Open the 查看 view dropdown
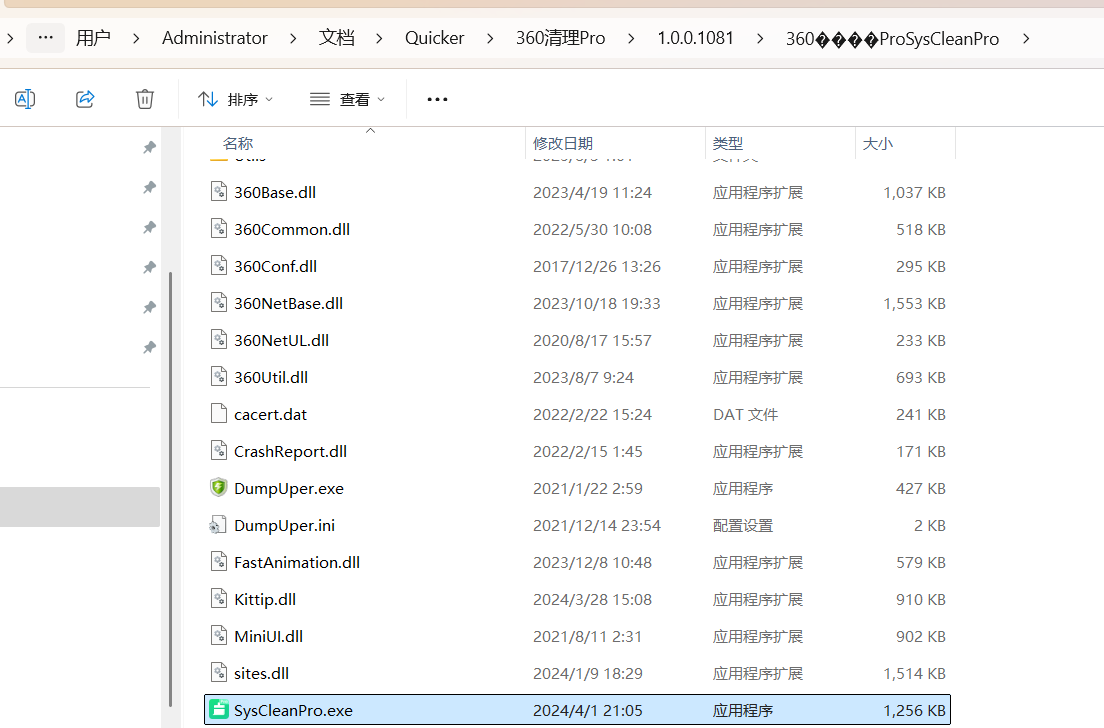 [x=348, y=99]
